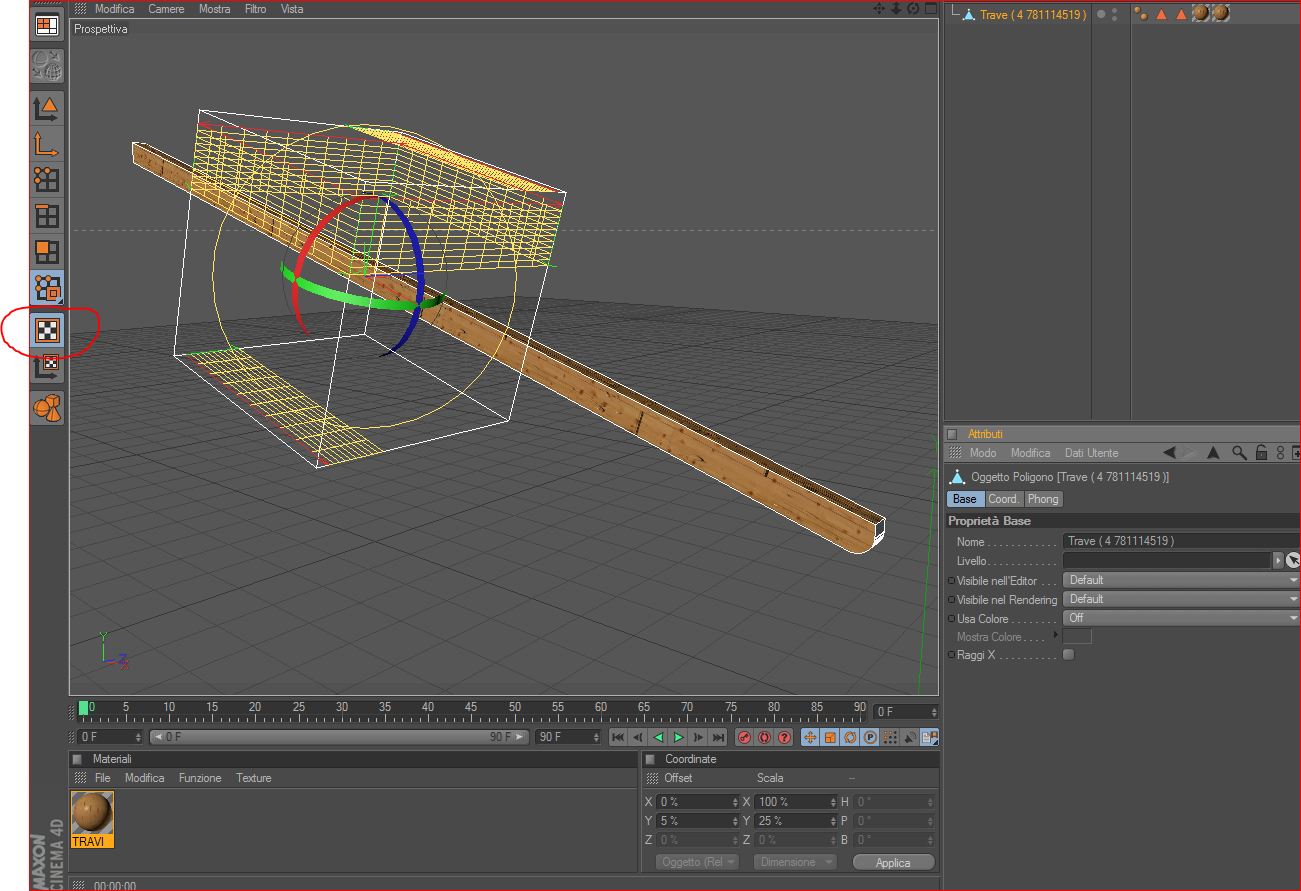Go back in Attributes history
This screenshot has width=1301, height=891.
point(1171,453)
